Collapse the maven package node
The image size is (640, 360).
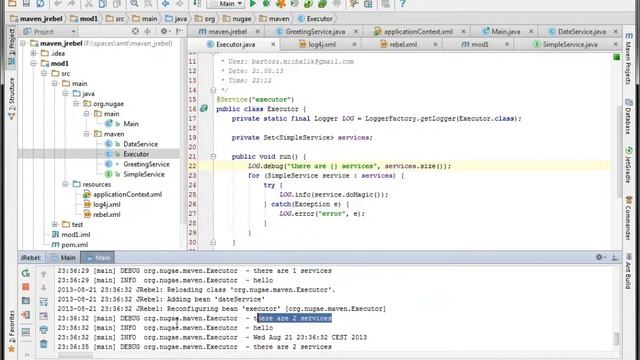87,134
